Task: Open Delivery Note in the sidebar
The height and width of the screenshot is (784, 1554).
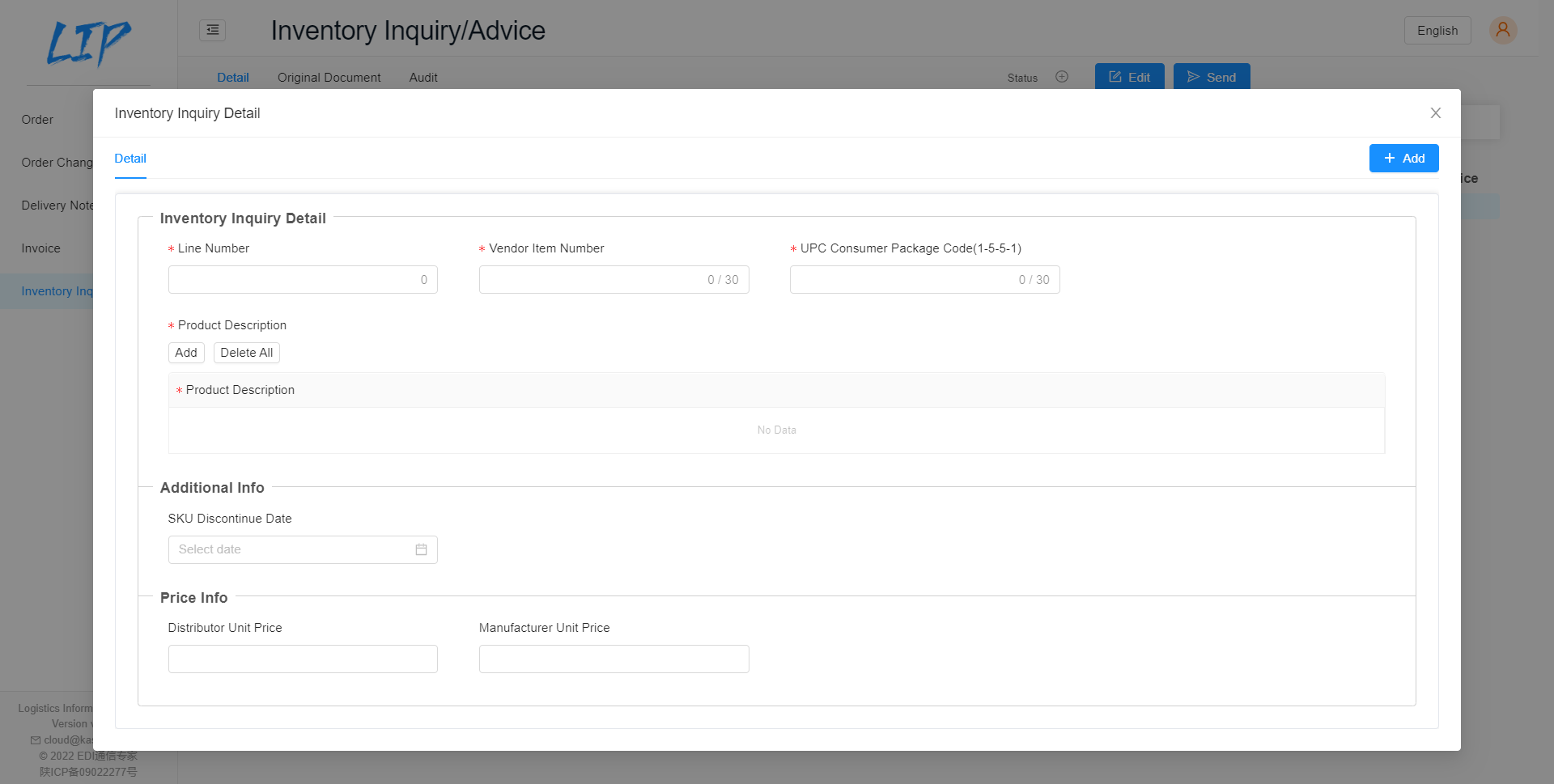Action: click(57, 206)
